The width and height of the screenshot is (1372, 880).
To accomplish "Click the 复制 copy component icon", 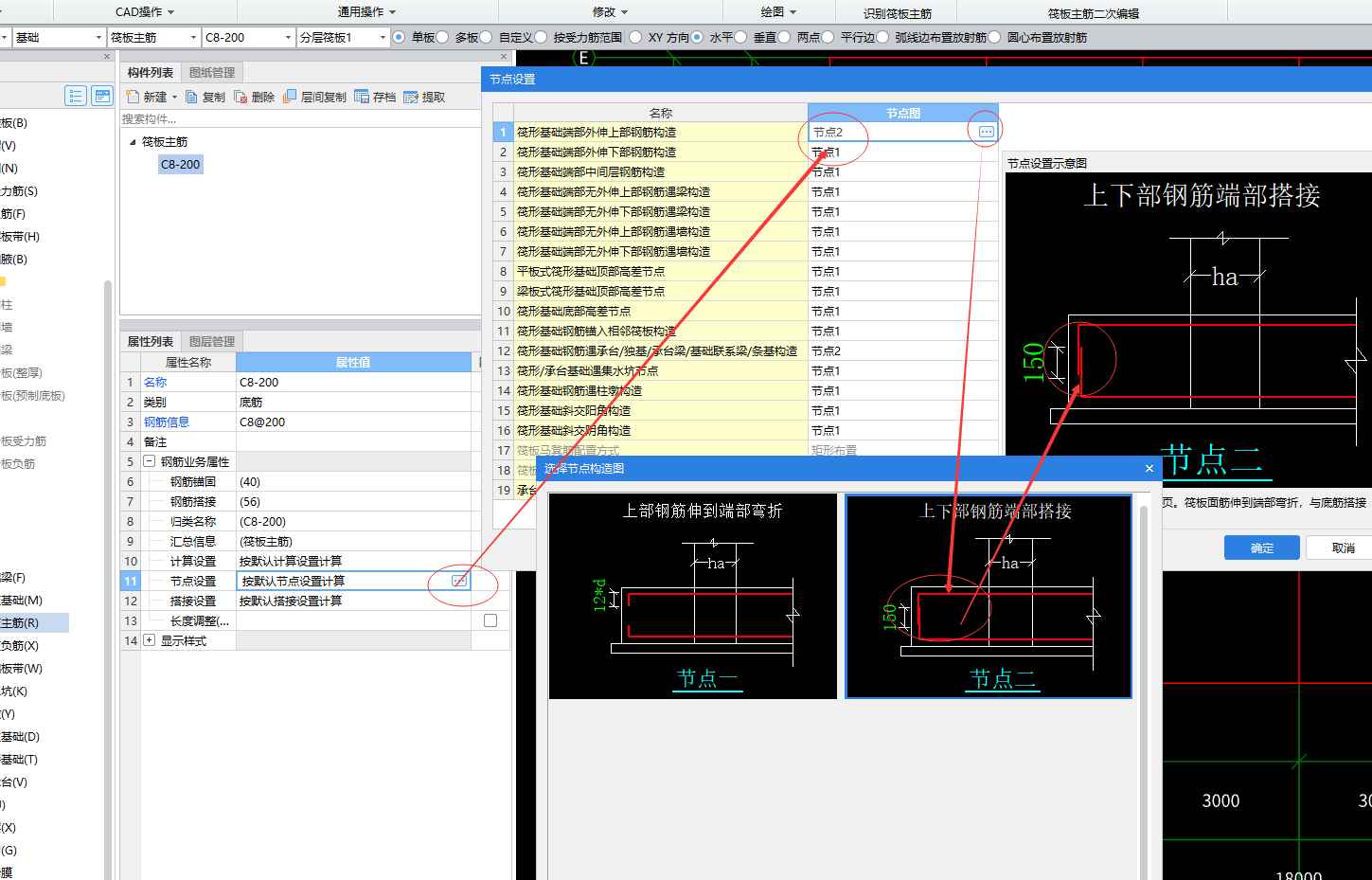I will (x=191, y=97).
